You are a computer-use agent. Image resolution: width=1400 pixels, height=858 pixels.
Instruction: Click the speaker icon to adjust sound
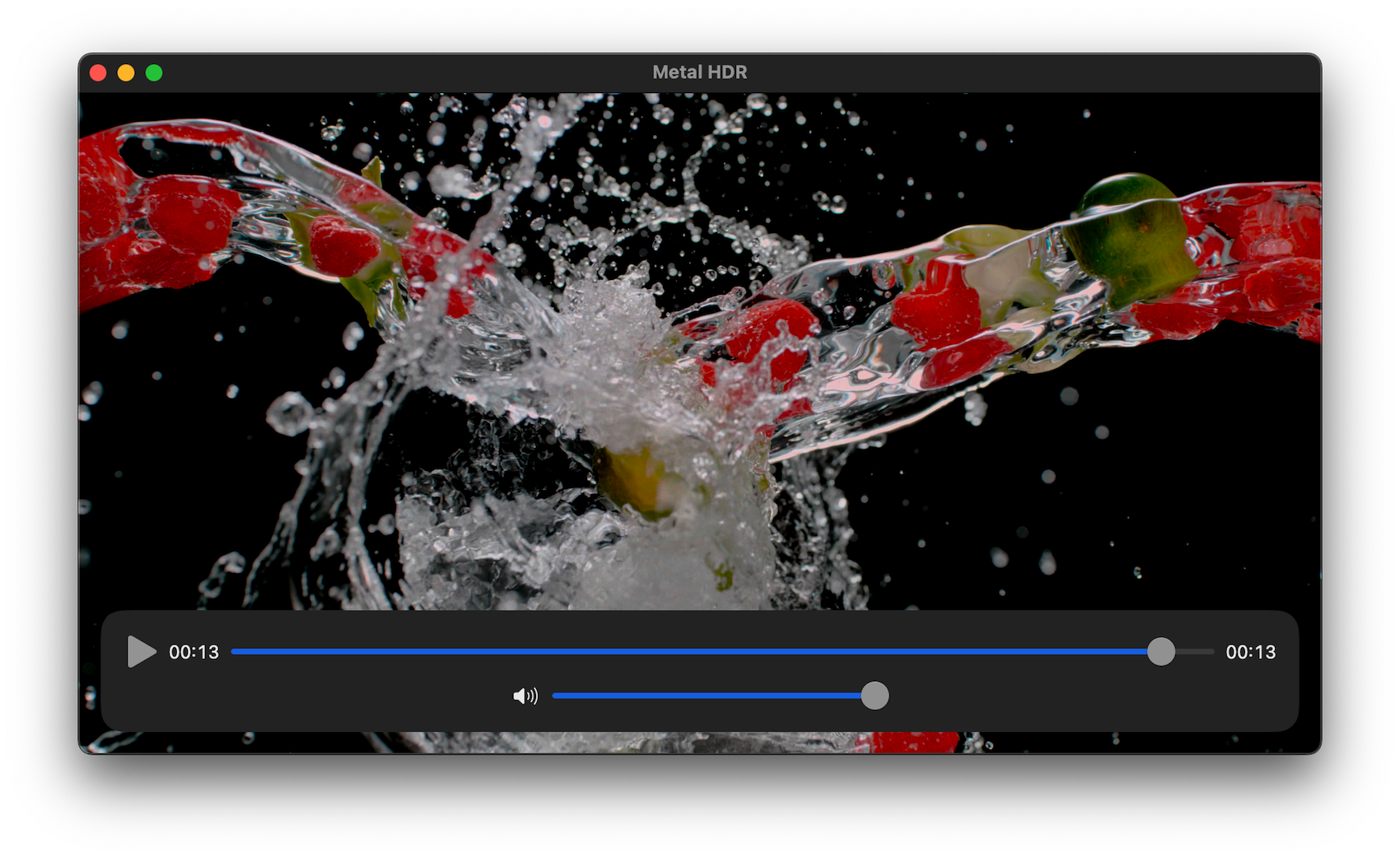tap(525, 696)
